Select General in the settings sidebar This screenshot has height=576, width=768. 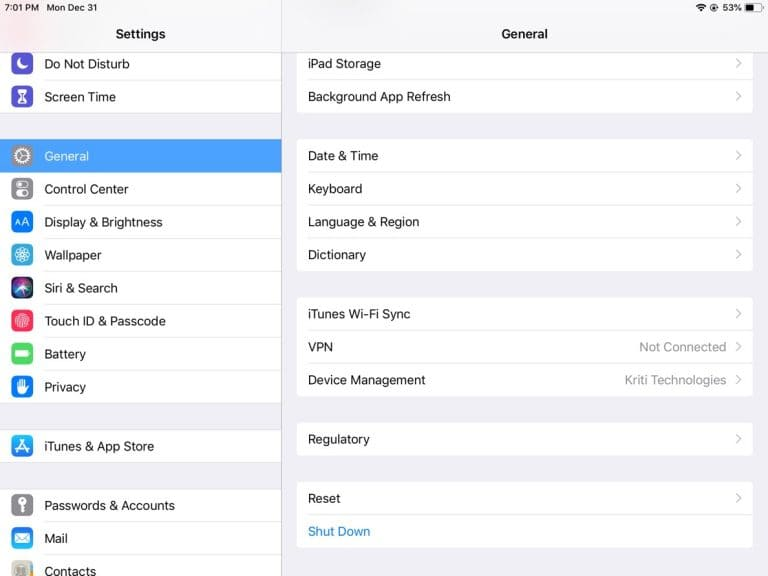(x=140, y=156)
